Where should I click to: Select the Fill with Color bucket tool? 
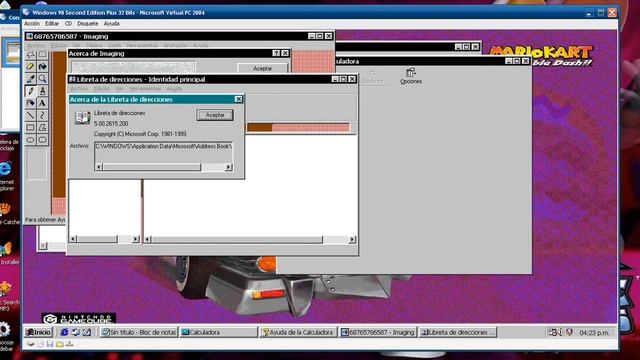click(x=42, y=66)
